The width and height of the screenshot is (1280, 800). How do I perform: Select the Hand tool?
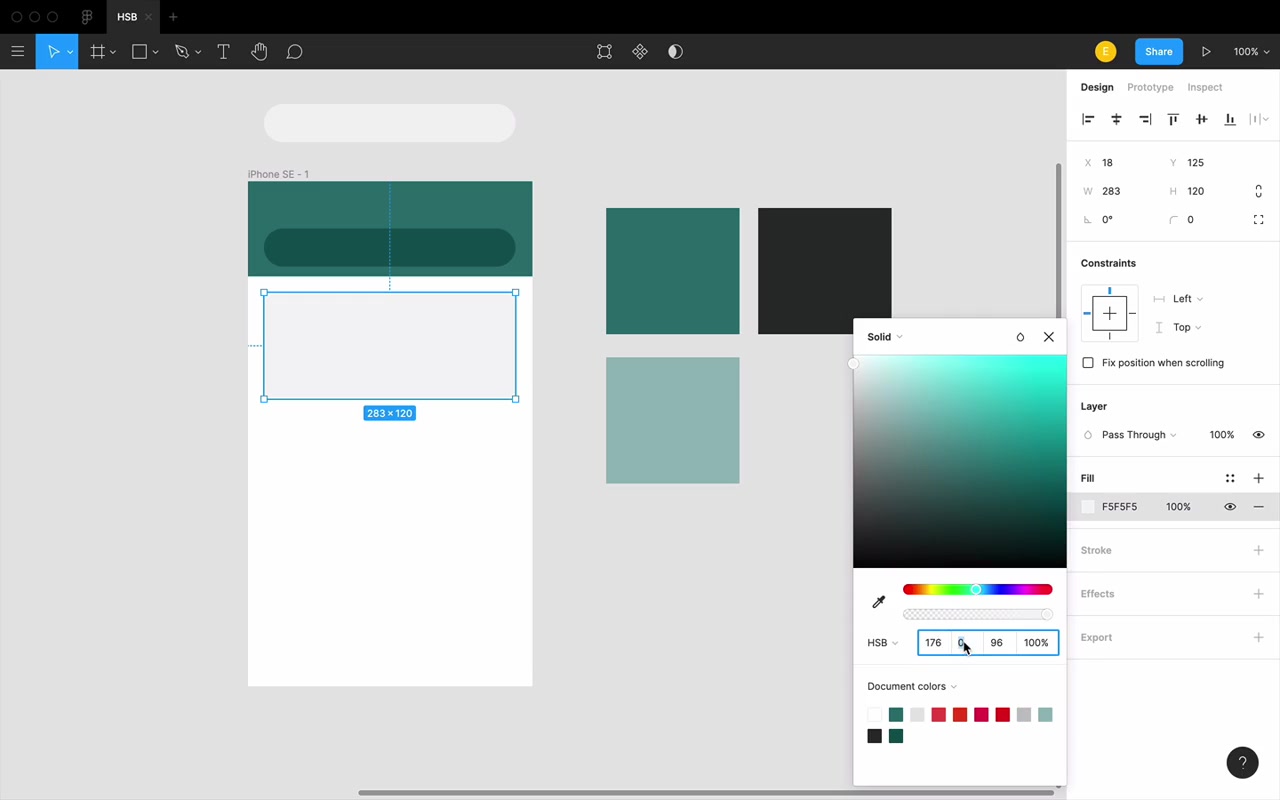[259, 52]
